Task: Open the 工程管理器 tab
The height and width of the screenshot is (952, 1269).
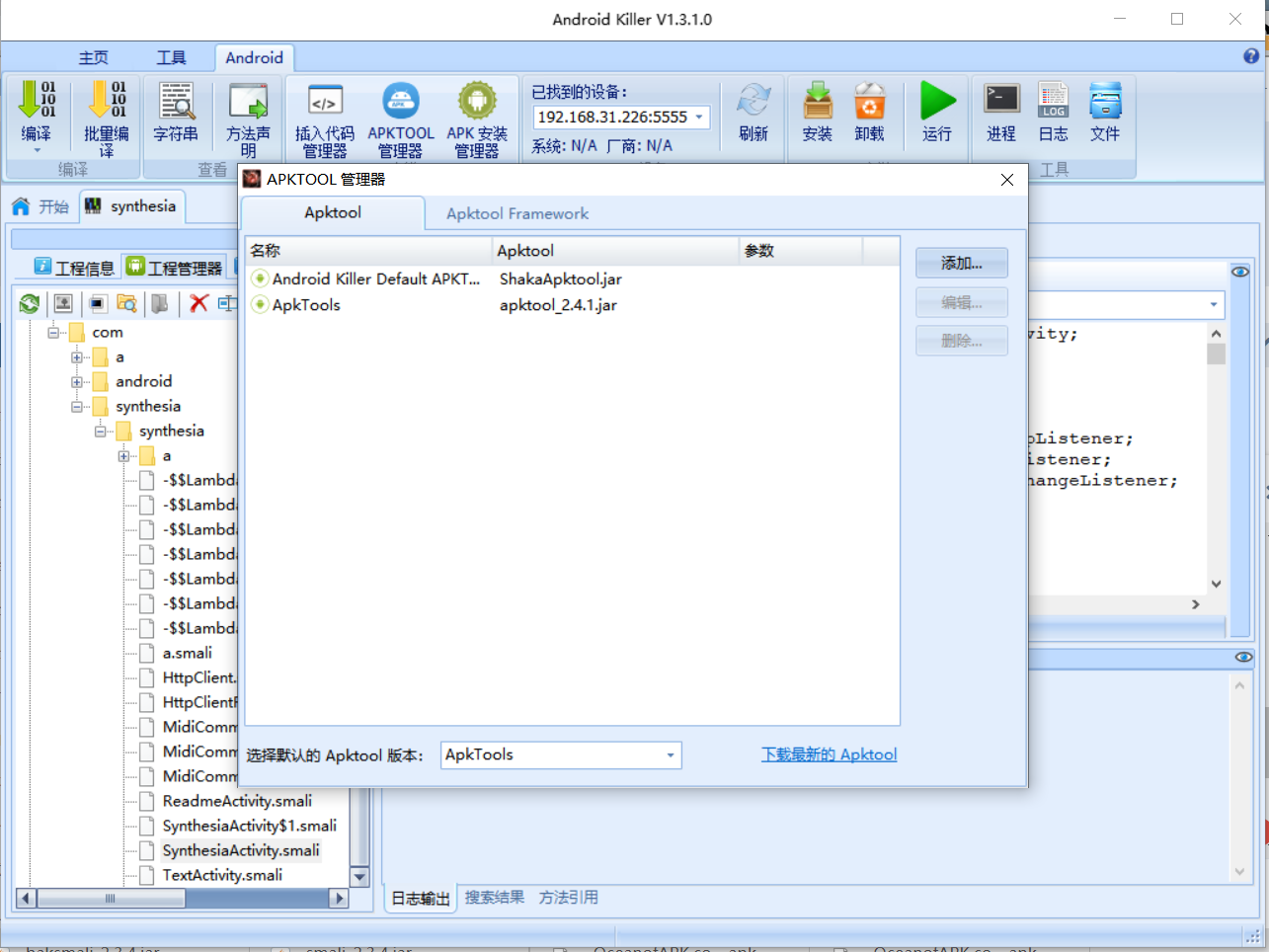Action: point(174,268)
